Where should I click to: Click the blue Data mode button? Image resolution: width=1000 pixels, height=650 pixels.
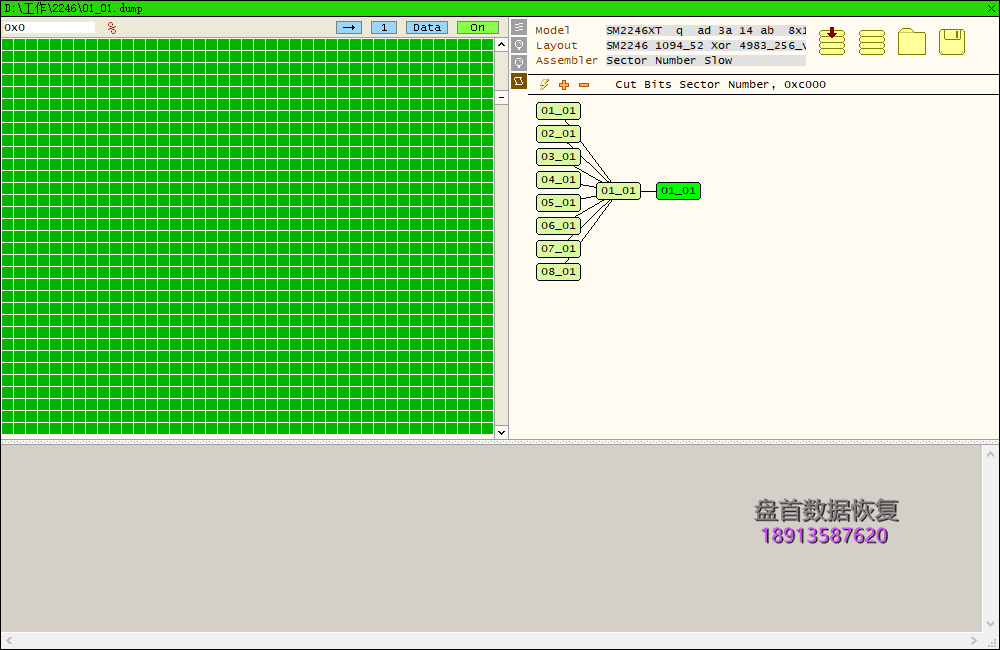(427, 27)
